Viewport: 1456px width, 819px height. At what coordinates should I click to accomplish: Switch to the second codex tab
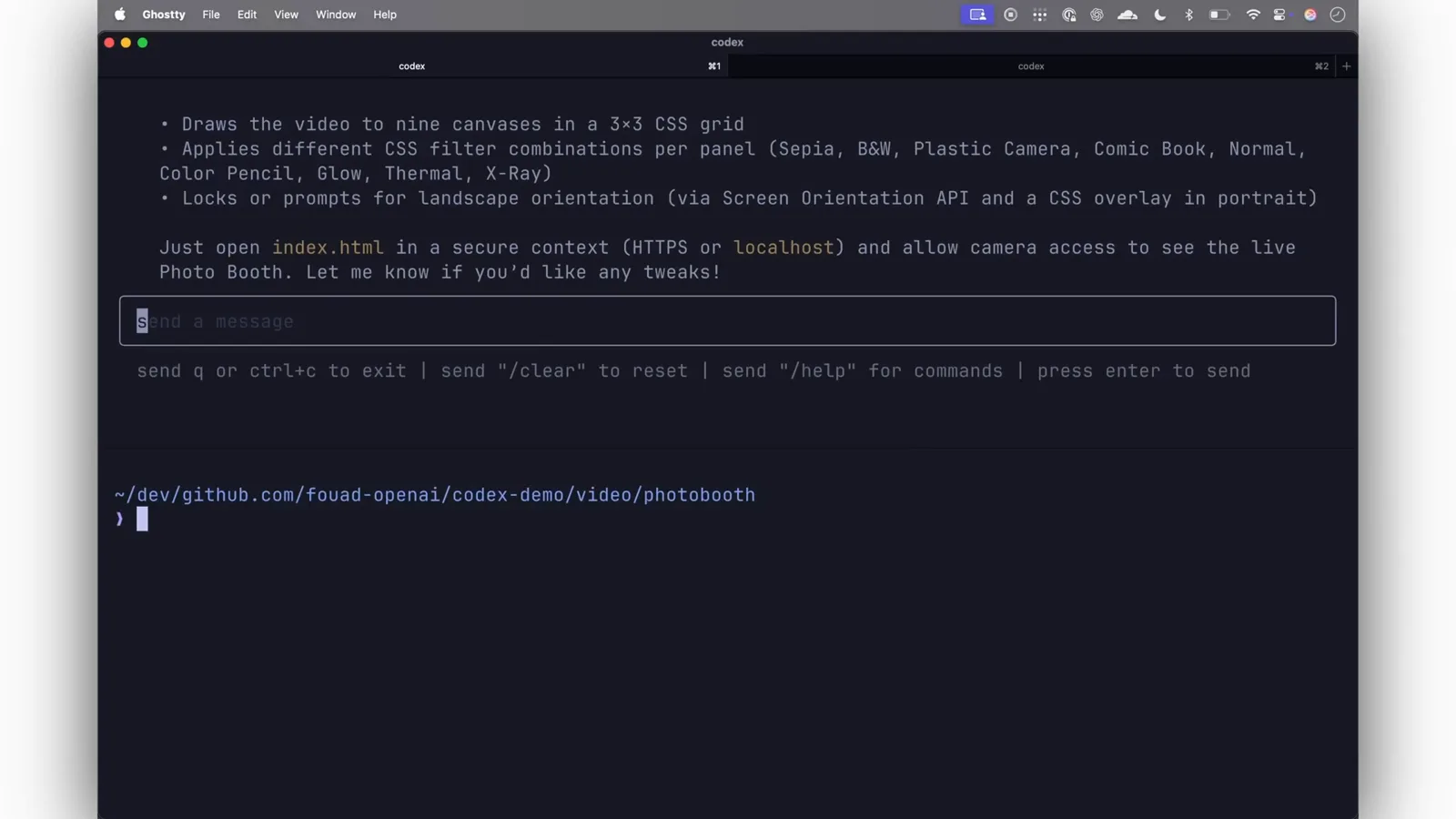[1031, 66]
